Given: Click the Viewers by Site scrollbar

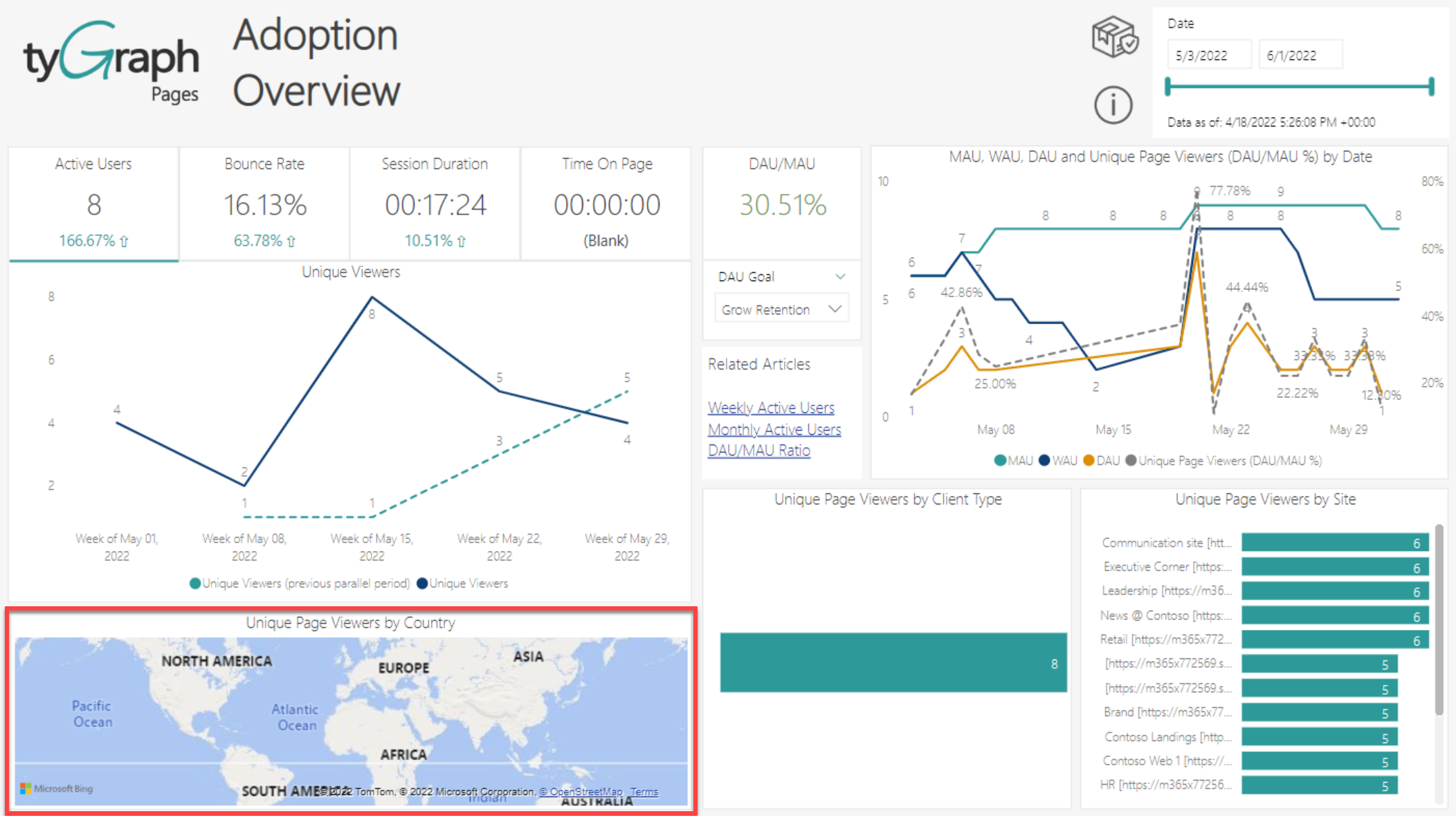Looking at the screenshot, I should pyautogui.click(x=1439, y=619).
